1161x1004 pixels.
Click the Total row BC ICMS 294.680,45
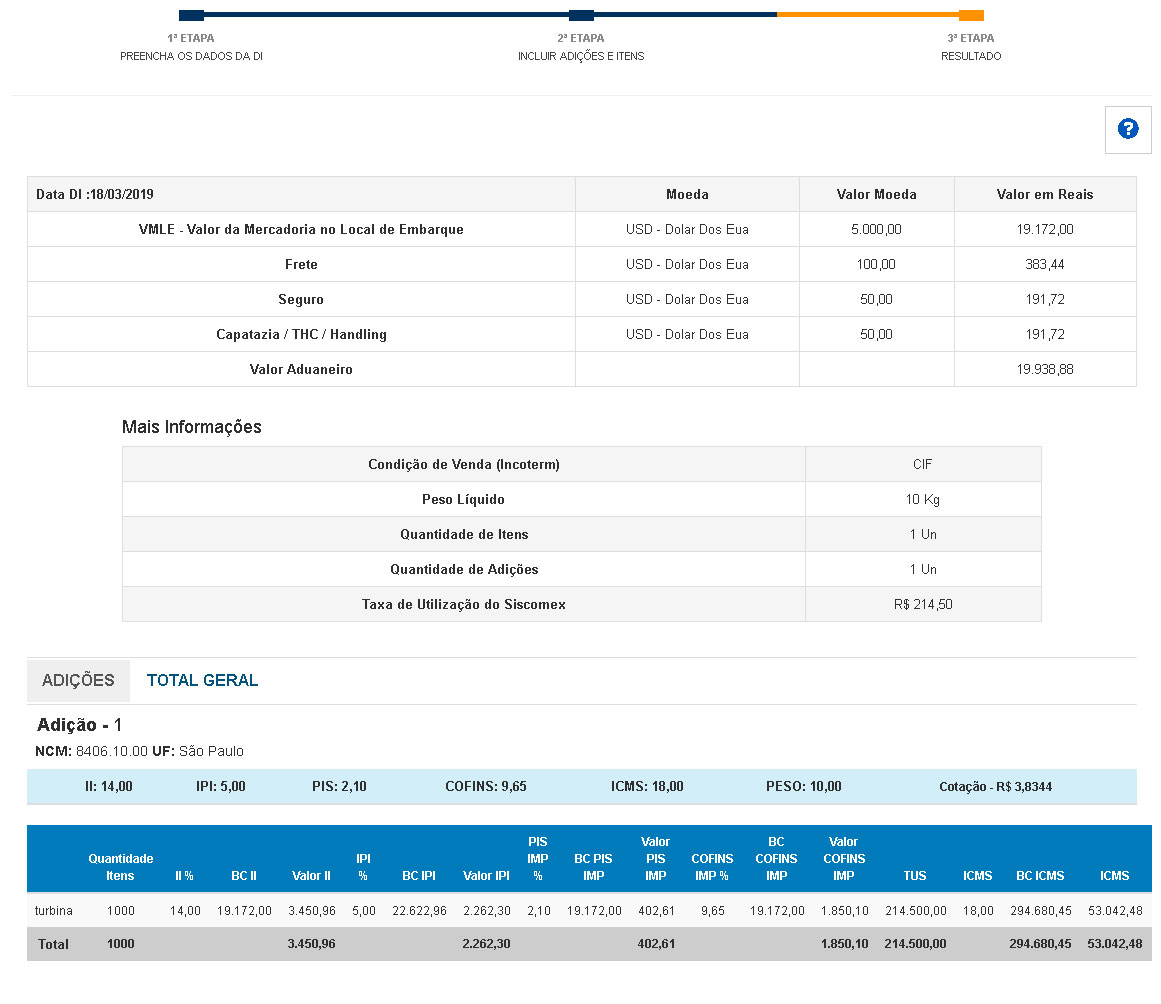click(1040, 944)
